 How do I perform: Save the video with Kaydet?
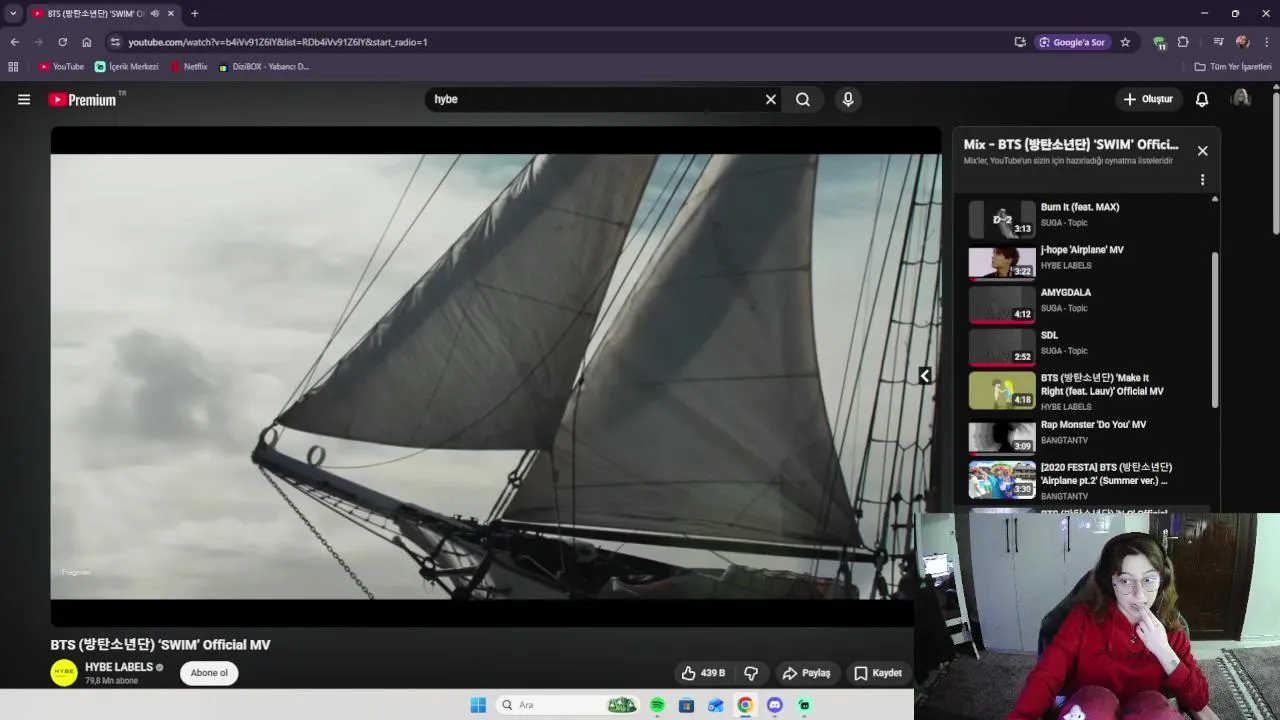coord(878,673)
